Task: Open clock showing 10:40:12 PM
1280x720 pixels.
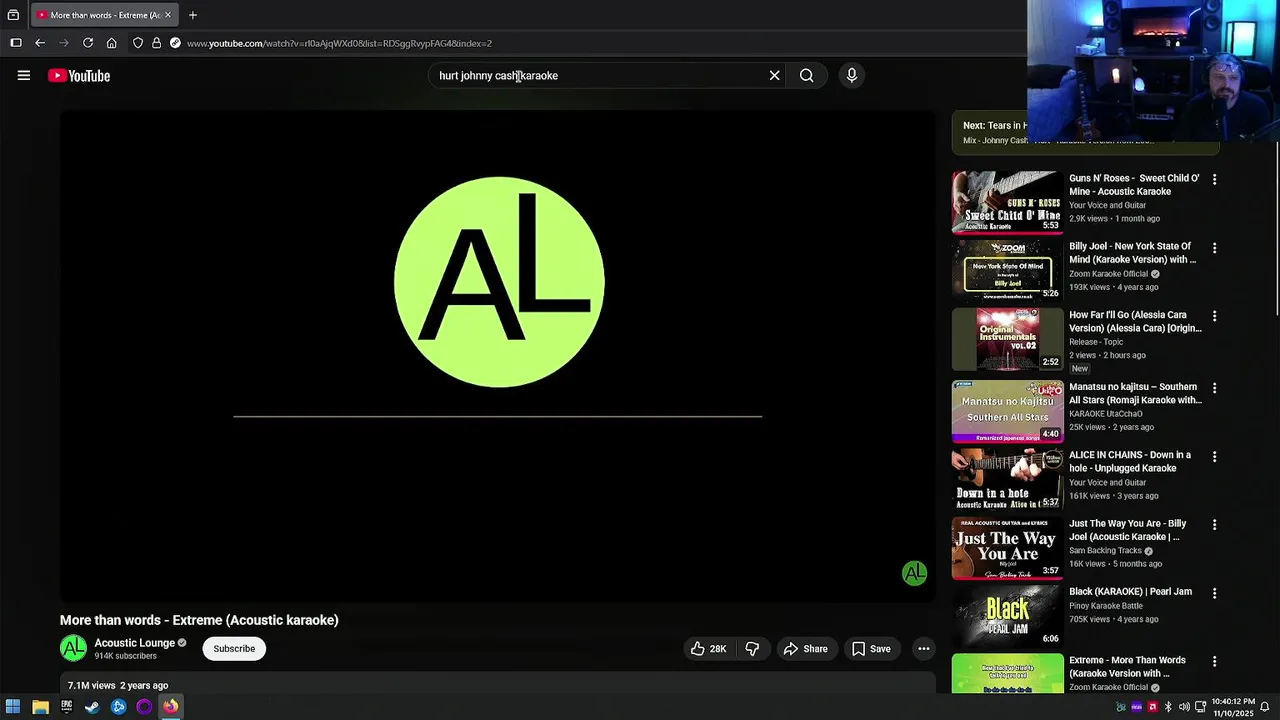Action: coord(1232,707)
